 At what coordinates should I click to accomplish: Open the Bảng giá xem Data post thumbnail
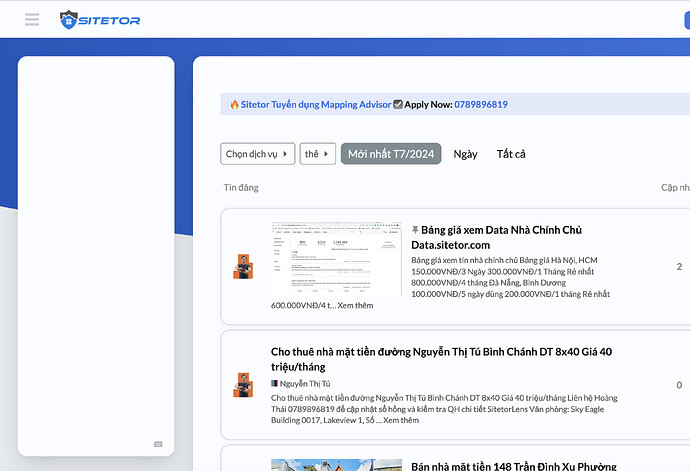point(336,259)
